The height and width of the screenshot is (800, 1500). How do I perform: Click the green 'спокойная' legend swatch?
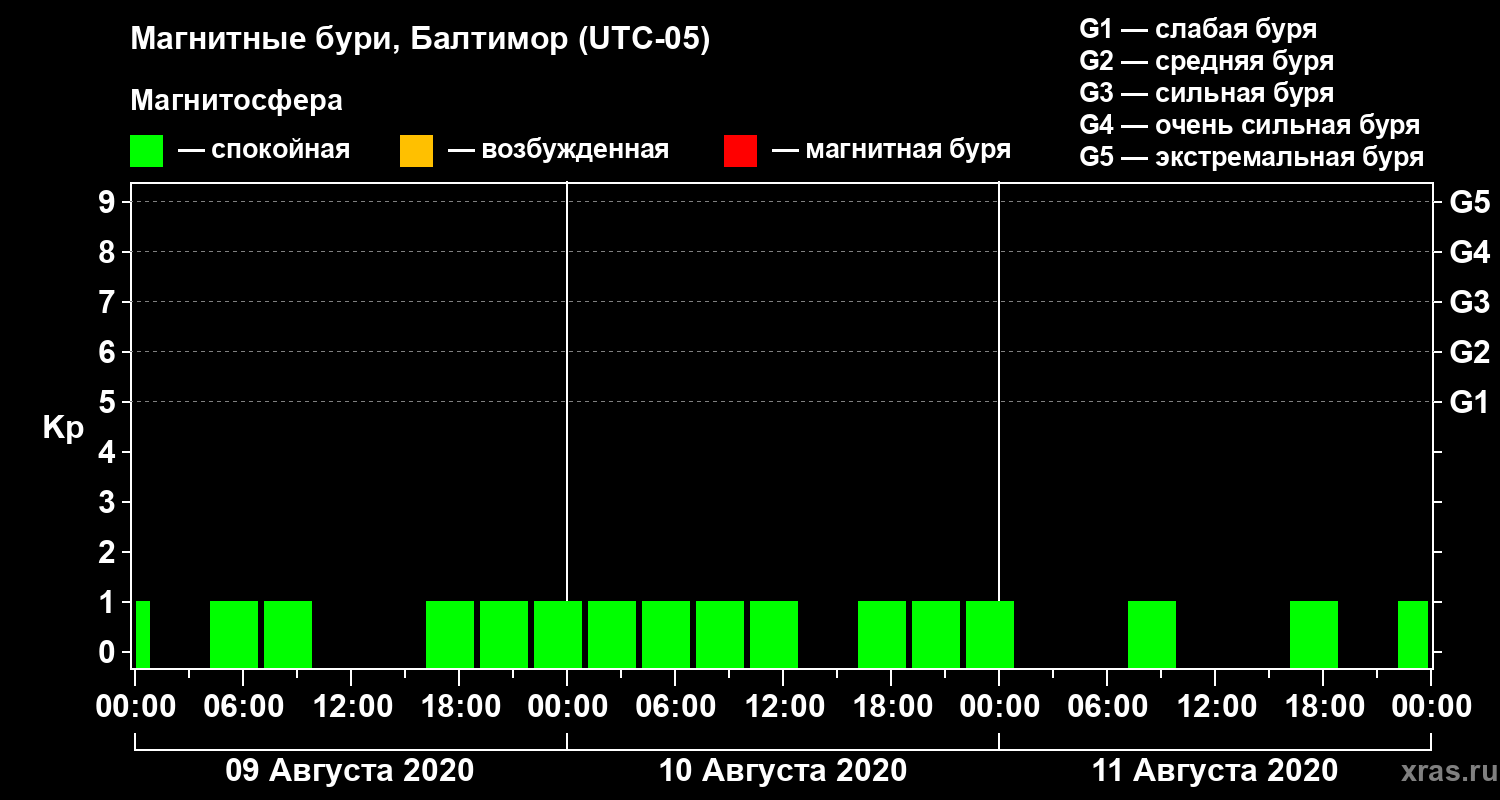[x=146, y=151]
